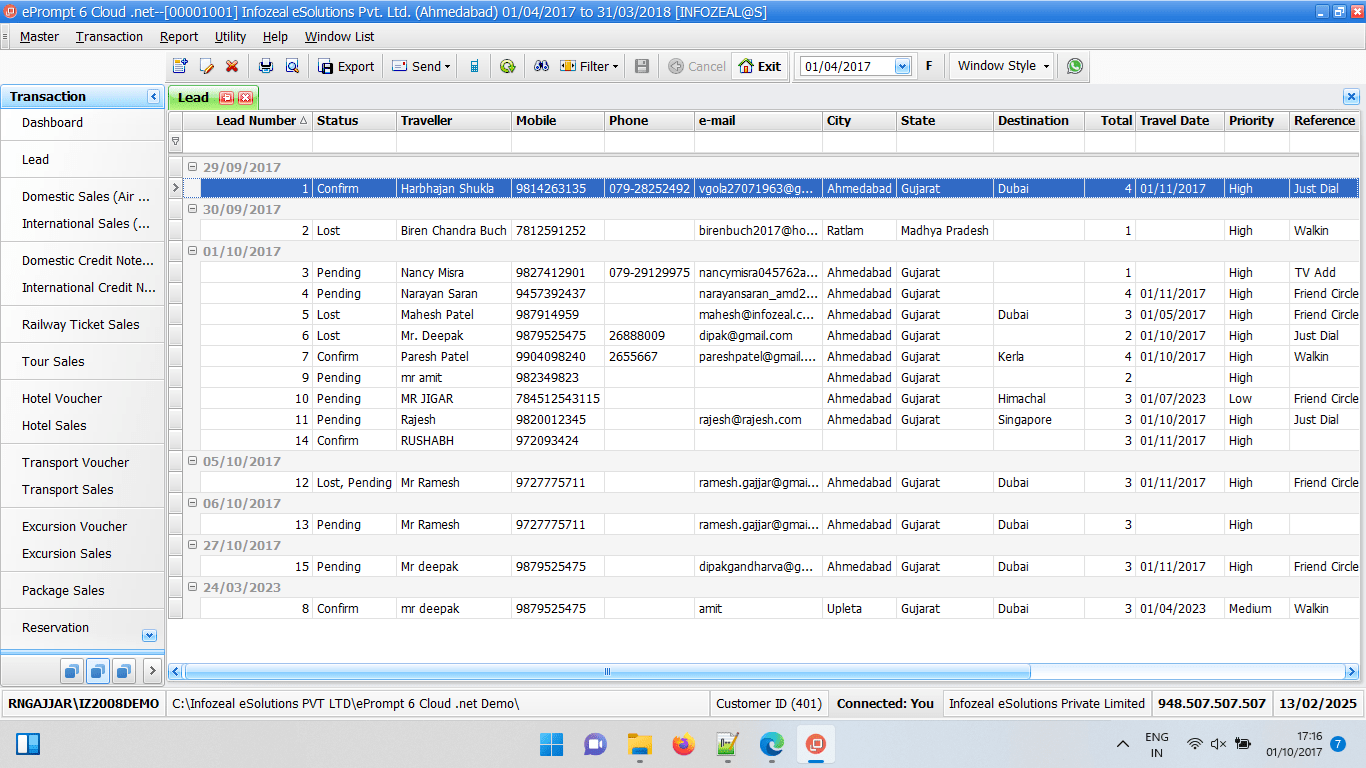Collapse the 24/03/2023 date group

click(x=192, y=587)
